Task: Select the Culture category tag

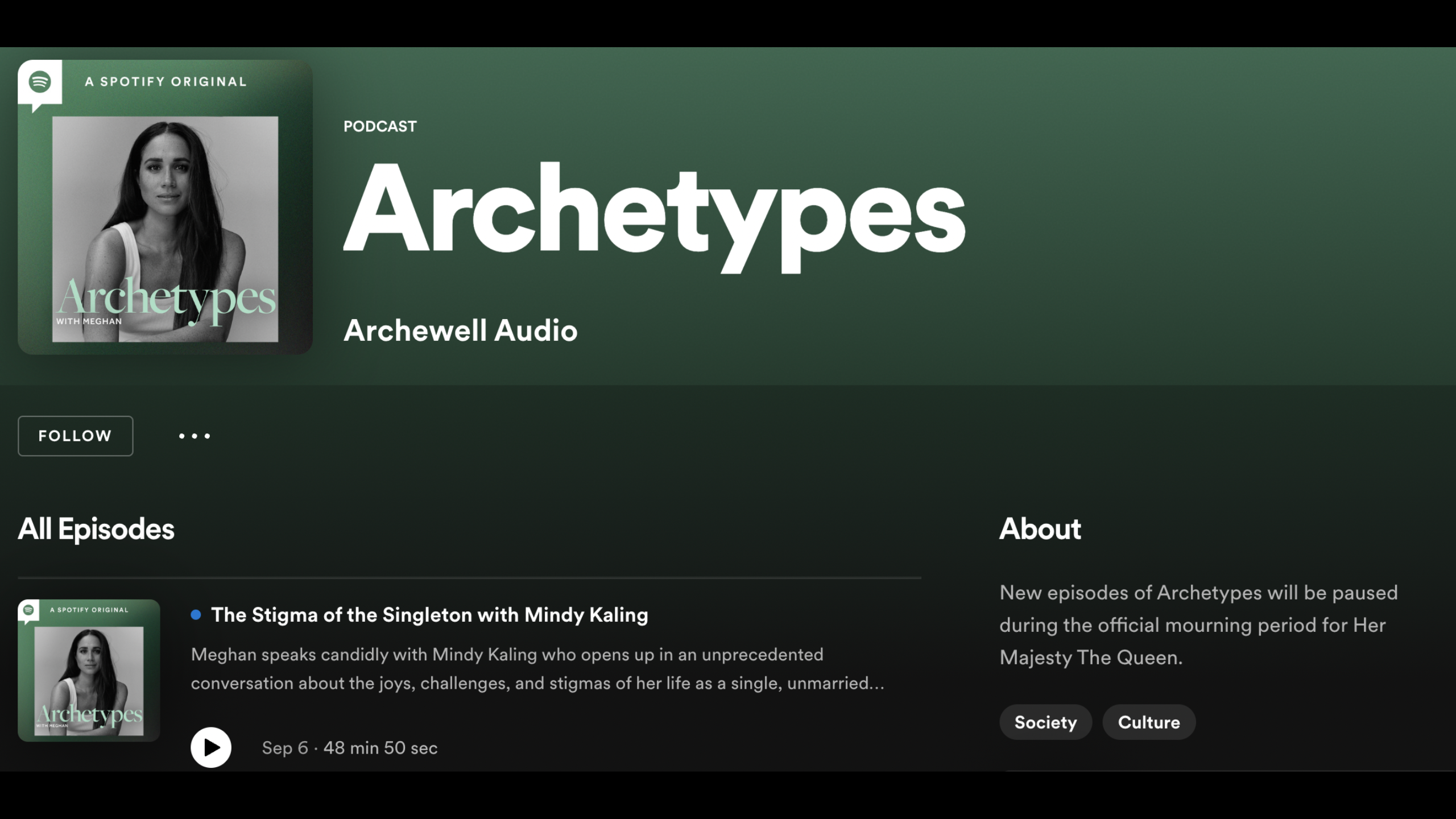Action: pyautogui.click(x=1148, y=722)
